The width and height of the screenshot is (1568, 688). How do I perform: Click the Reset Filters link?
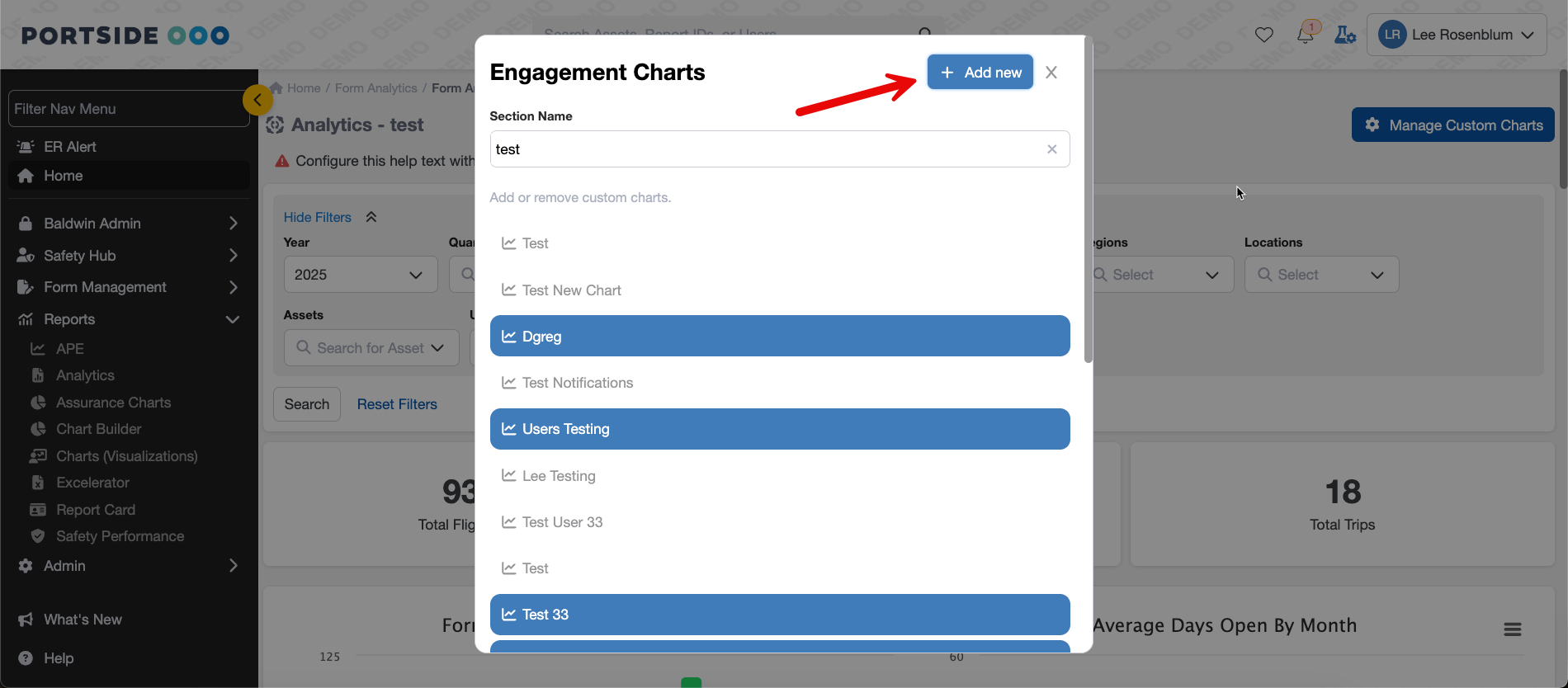pos(397,404)
